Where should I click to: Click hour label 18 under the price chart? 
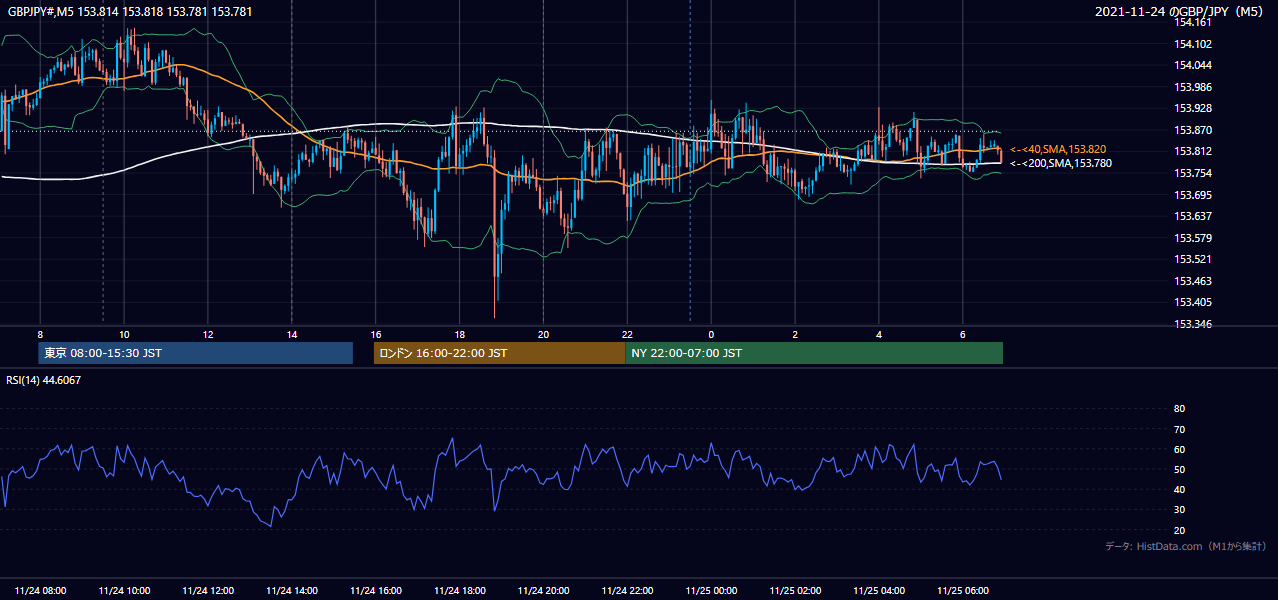(459, 334)
